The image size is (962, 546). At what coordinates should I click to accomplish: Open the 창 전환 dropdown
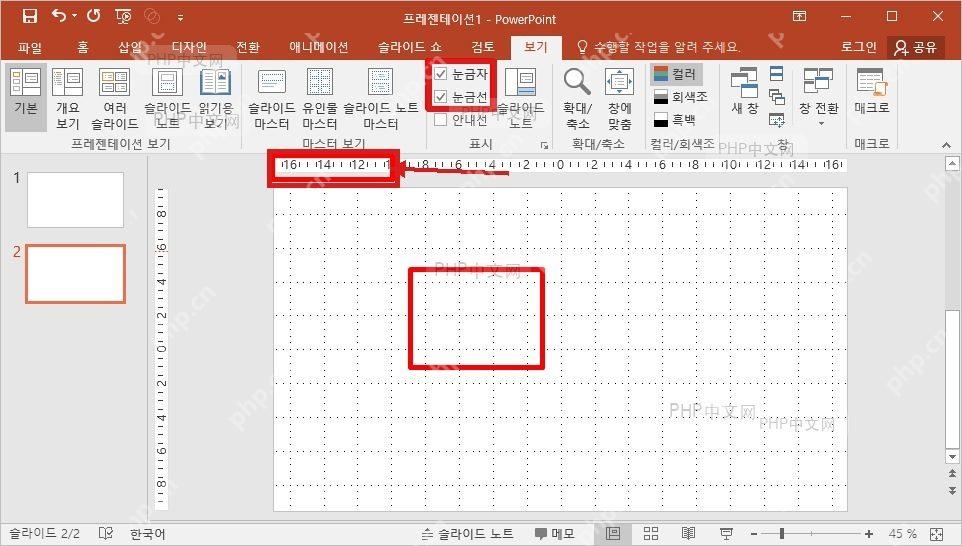(818, 97)
